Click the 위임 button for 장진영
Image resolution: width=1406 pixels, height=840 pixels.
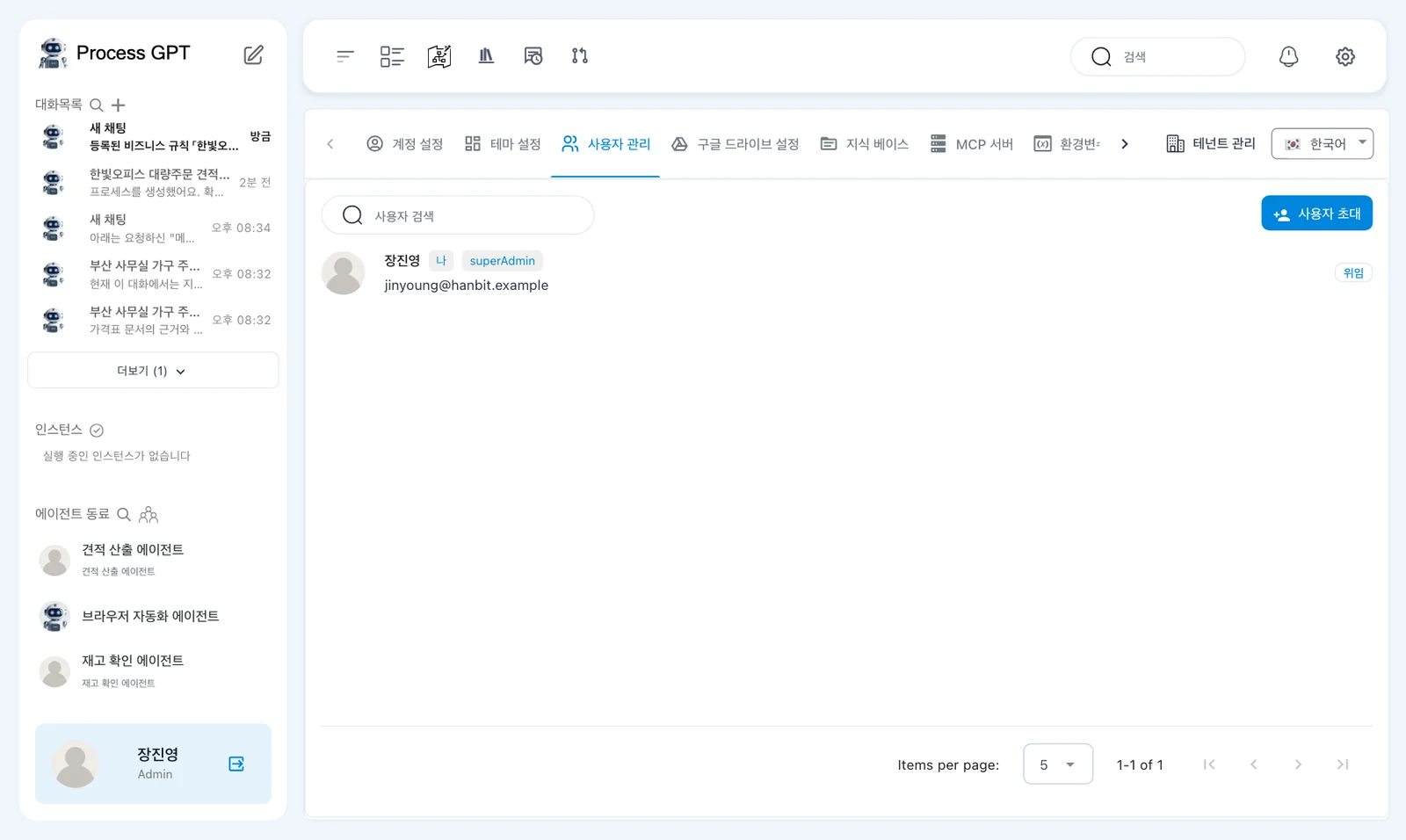coord(1353,273)
